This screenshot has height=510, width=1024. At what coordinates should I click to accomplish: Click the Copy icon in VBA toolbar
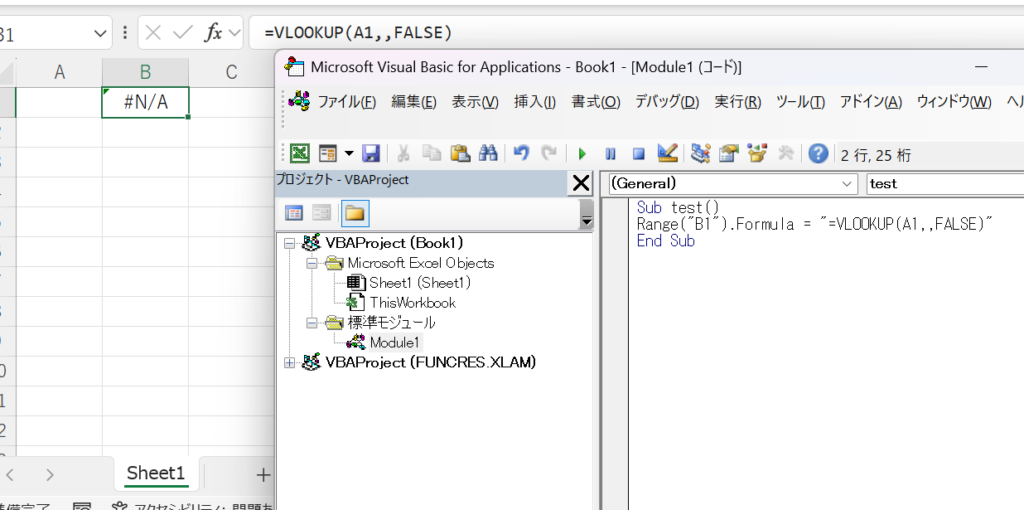431,153
